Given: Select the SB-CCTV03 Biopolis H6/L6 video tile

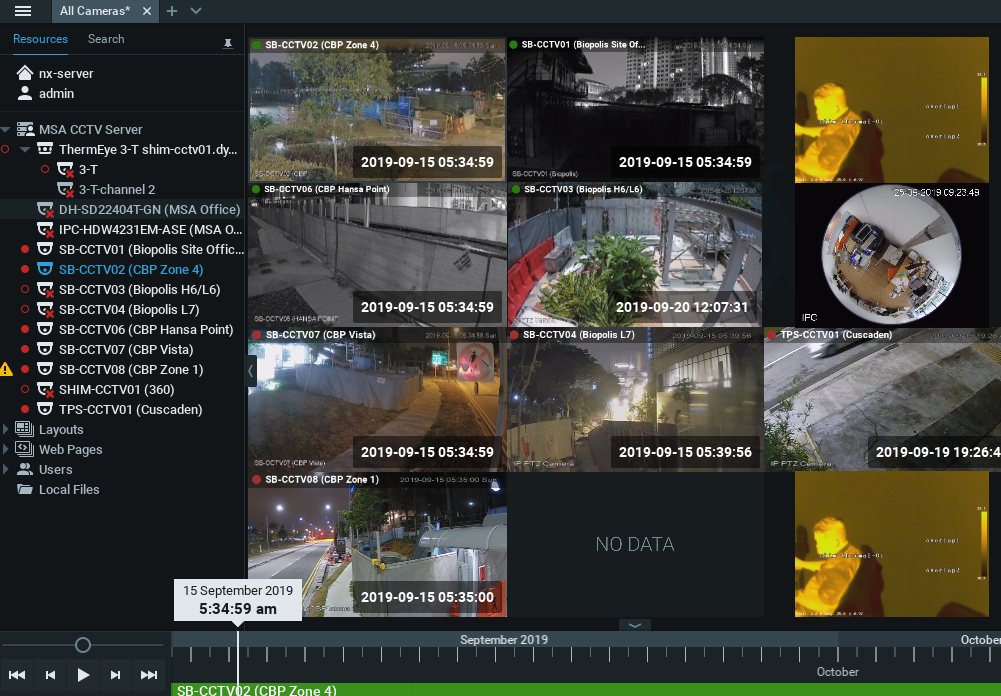Looking at the screenshot, I should (x=635, y=255).
